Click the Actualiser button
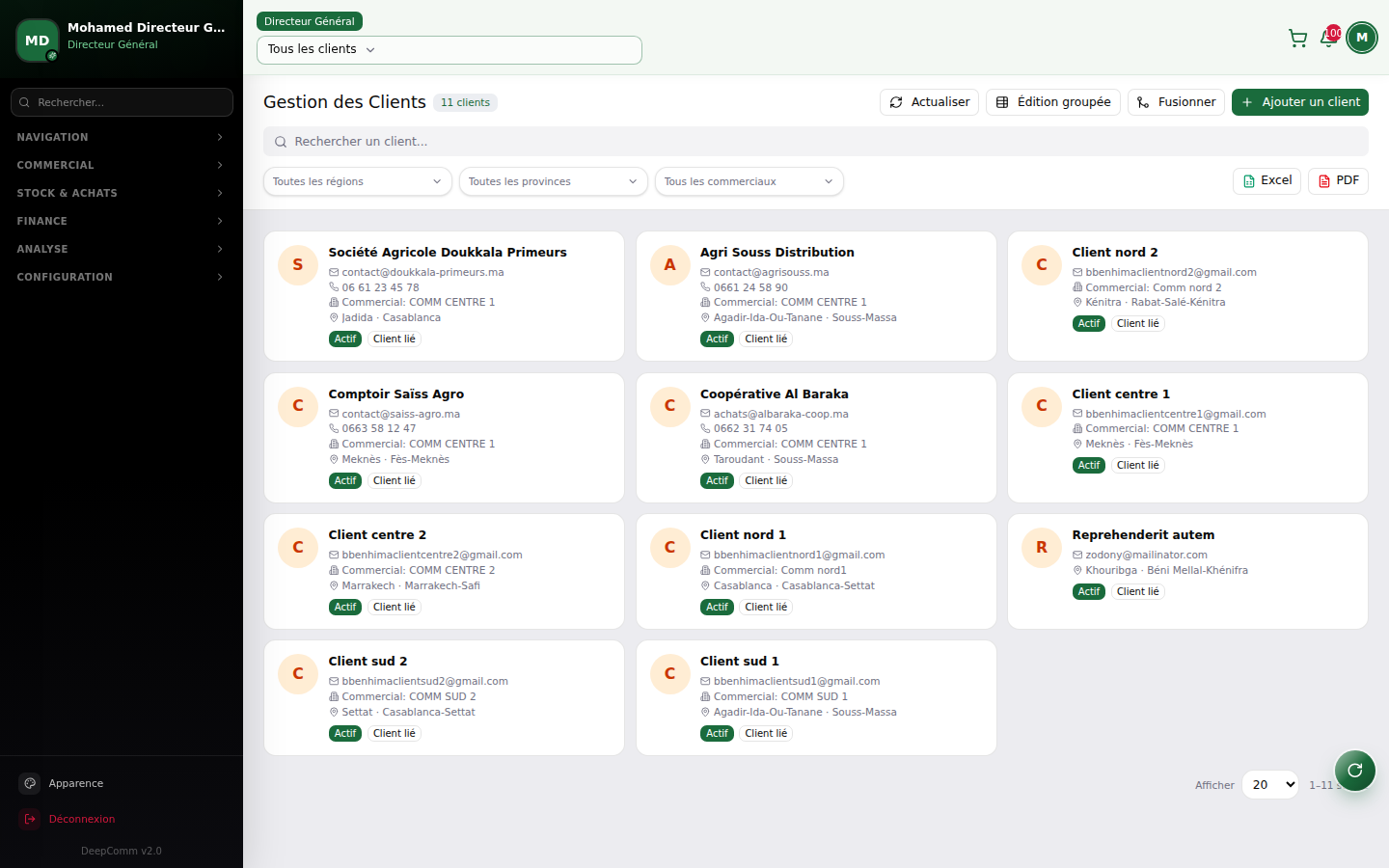This screenshot has width=1389, height=868. tap(930, 102)
